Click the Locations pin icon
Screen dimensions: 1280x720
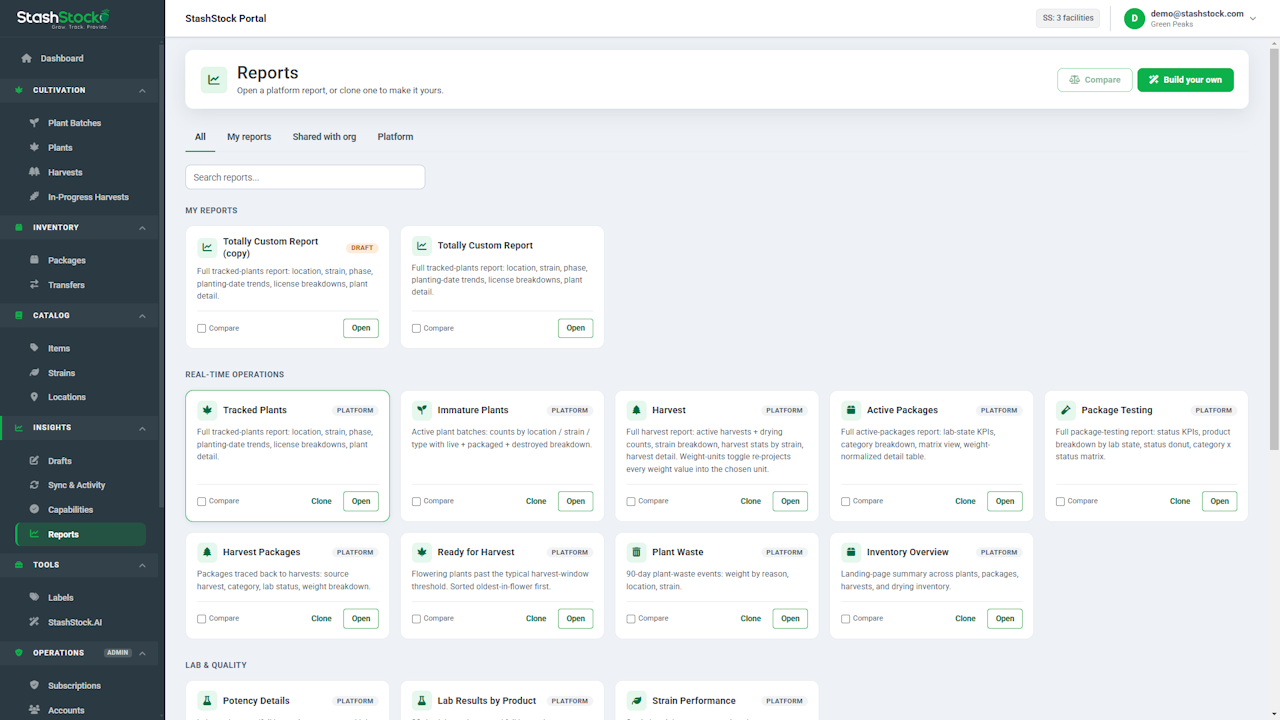tap(35, 397)
